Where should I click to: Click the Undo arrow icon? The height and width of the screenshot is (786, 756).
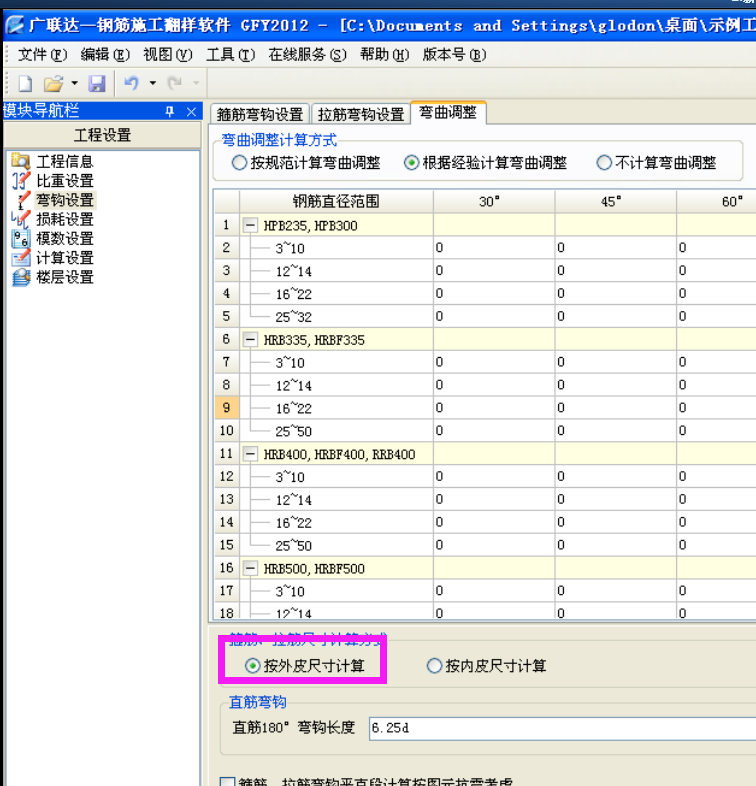click(131, 83)
